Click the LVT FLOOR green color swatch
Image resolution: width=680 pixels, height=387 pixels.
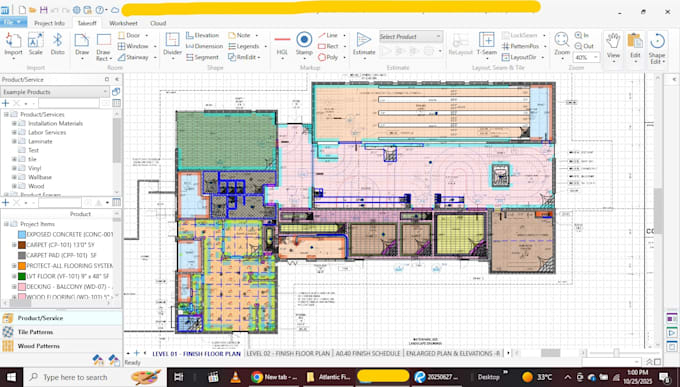pos(22,276)
